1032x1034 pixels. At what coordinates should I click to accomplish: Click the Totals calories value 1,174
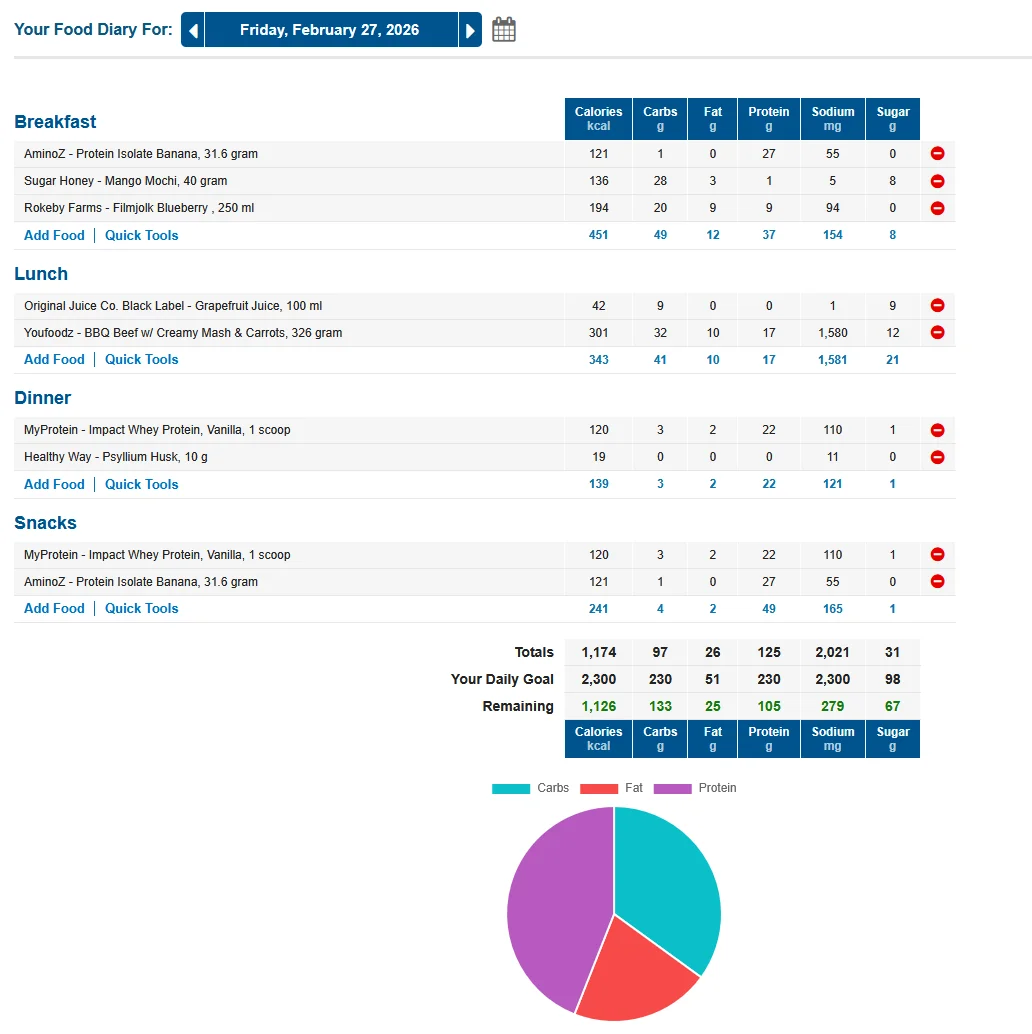tap(598, 652)
